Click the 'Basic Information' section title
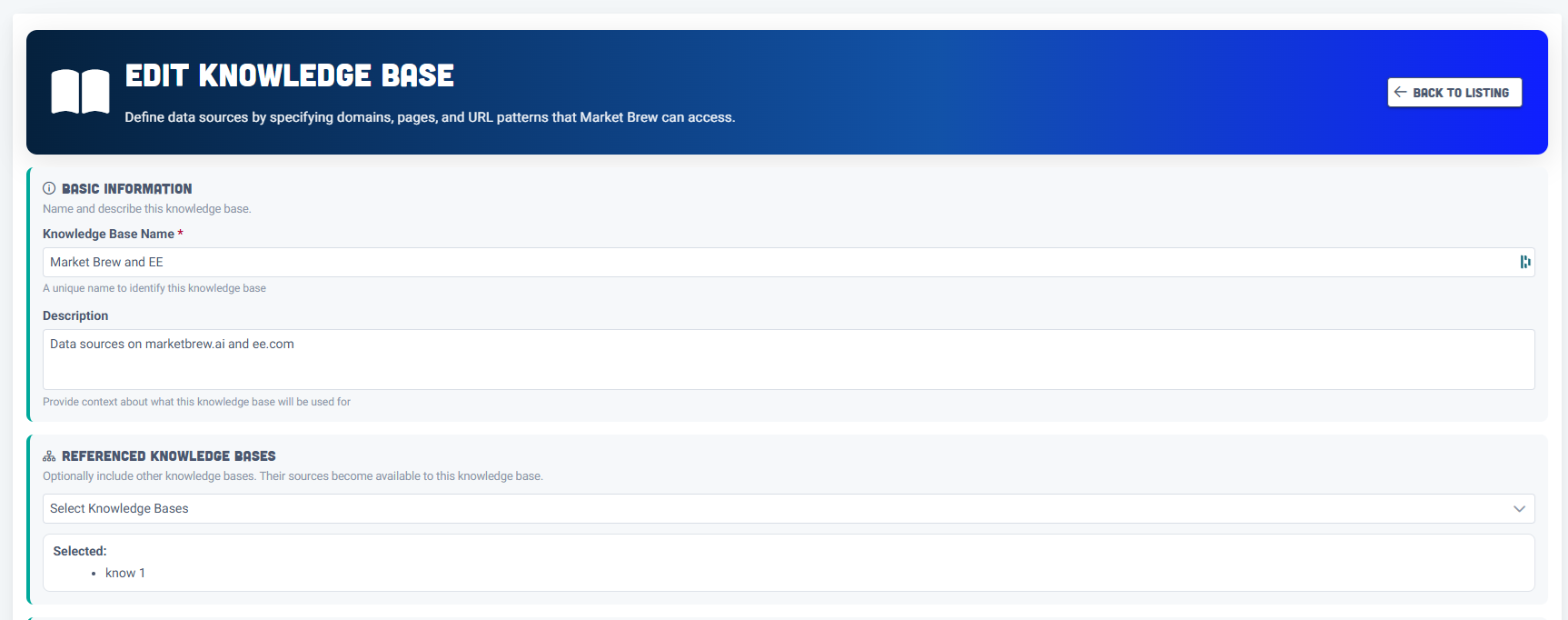Viewport: 1568px width, 620px height. (x=127, y=188)
